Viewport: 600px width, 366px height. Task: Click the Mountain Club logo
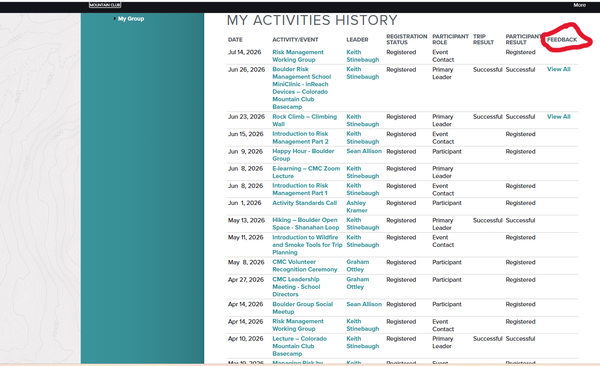tap(105, 5)
